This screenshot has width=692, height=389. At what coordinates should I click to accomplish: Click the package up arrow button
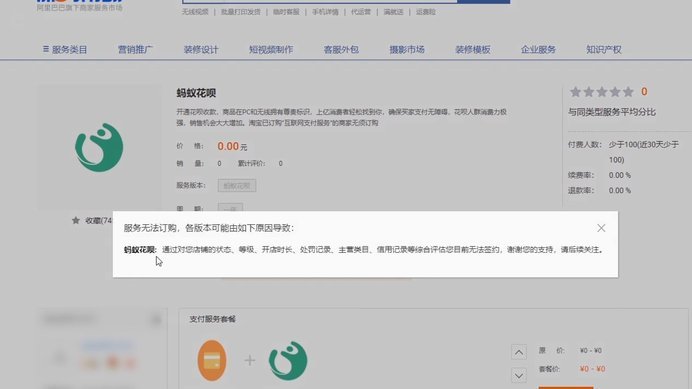tap(519, 352)
